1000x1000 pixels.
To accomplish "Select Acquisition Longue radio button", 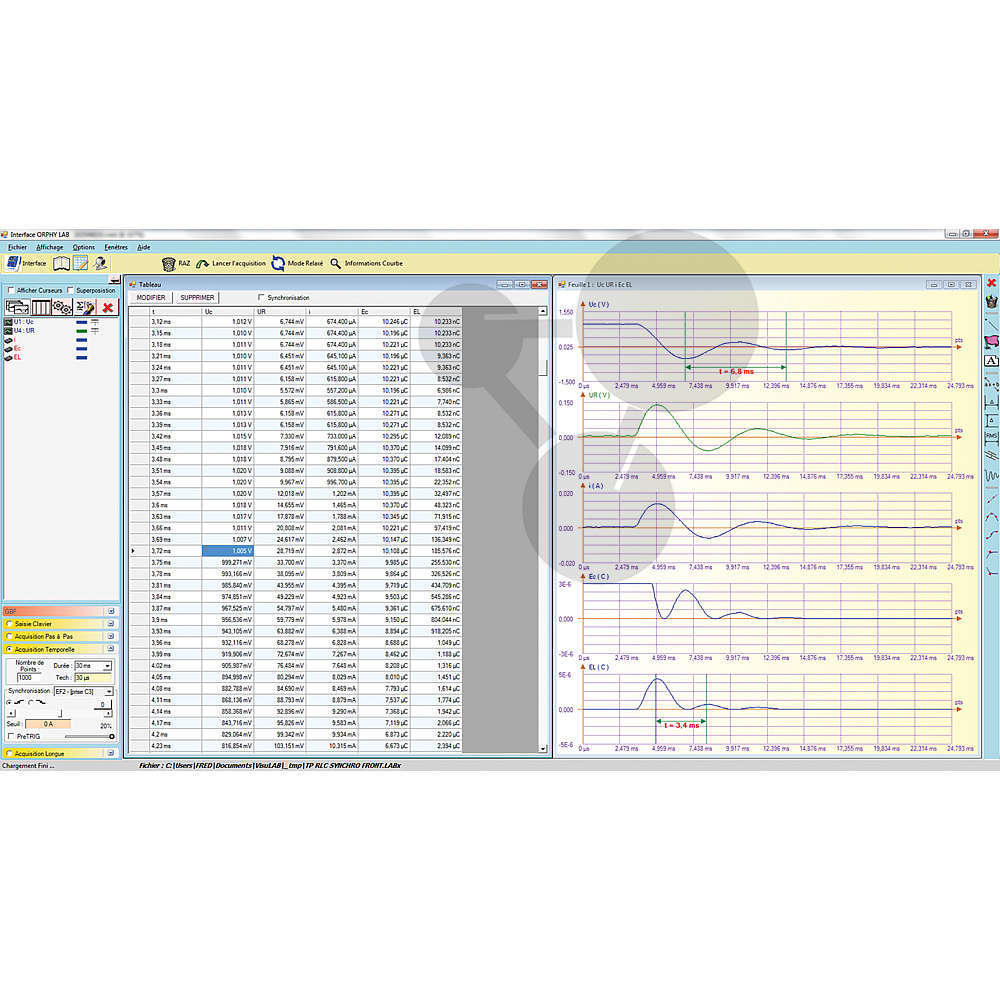I will pyautogui.click(x=9, y=753).
